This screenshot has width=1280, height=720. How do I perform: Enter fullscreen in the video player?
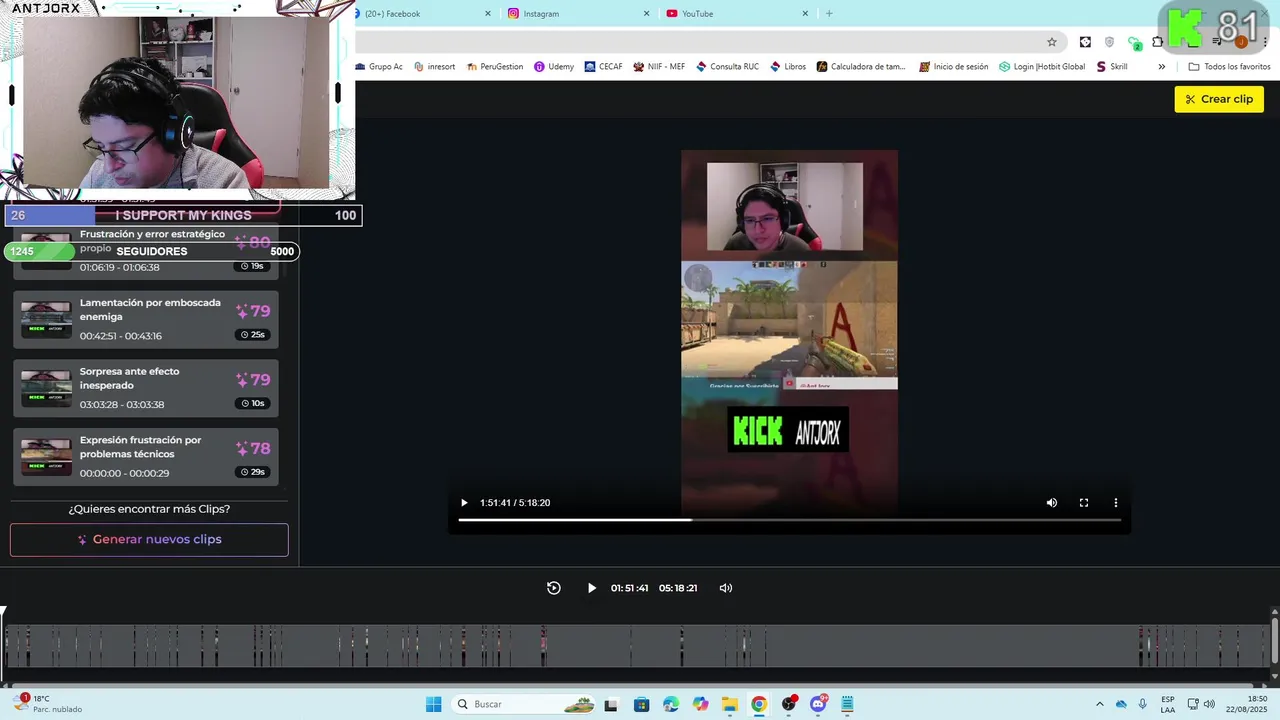1083,503
